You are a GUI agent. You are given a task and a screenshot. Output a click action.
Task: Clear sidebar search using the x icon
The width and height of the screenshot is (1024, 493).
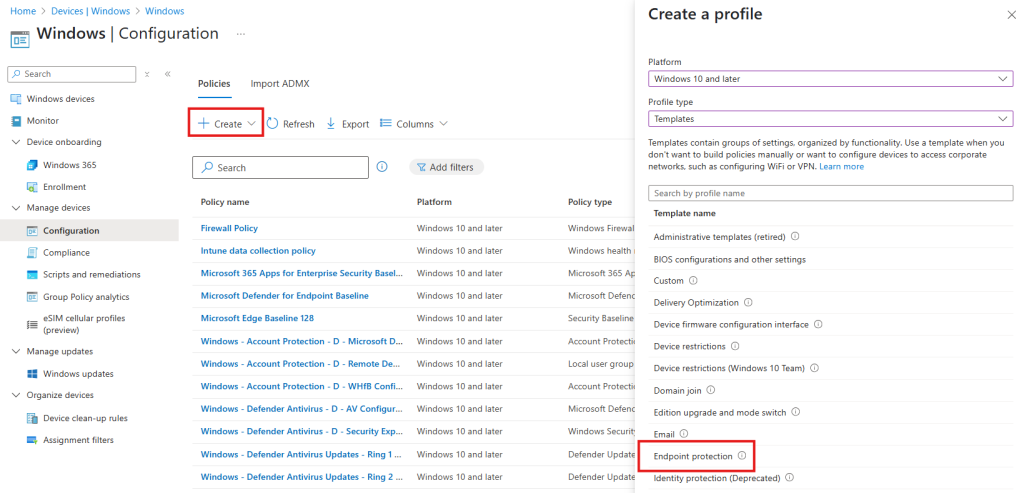click(x=147, y=74)
